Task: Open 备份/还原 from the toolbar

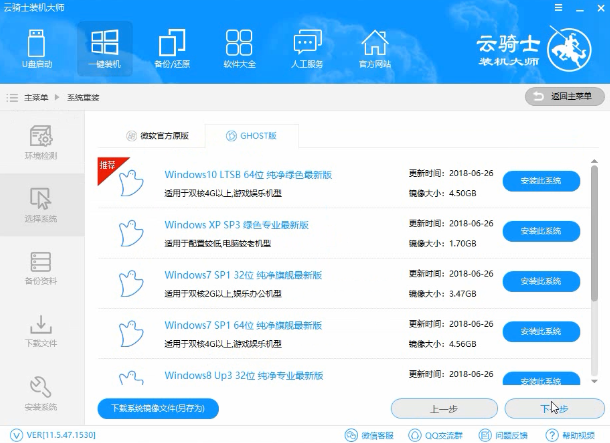Action: (172, 49)
